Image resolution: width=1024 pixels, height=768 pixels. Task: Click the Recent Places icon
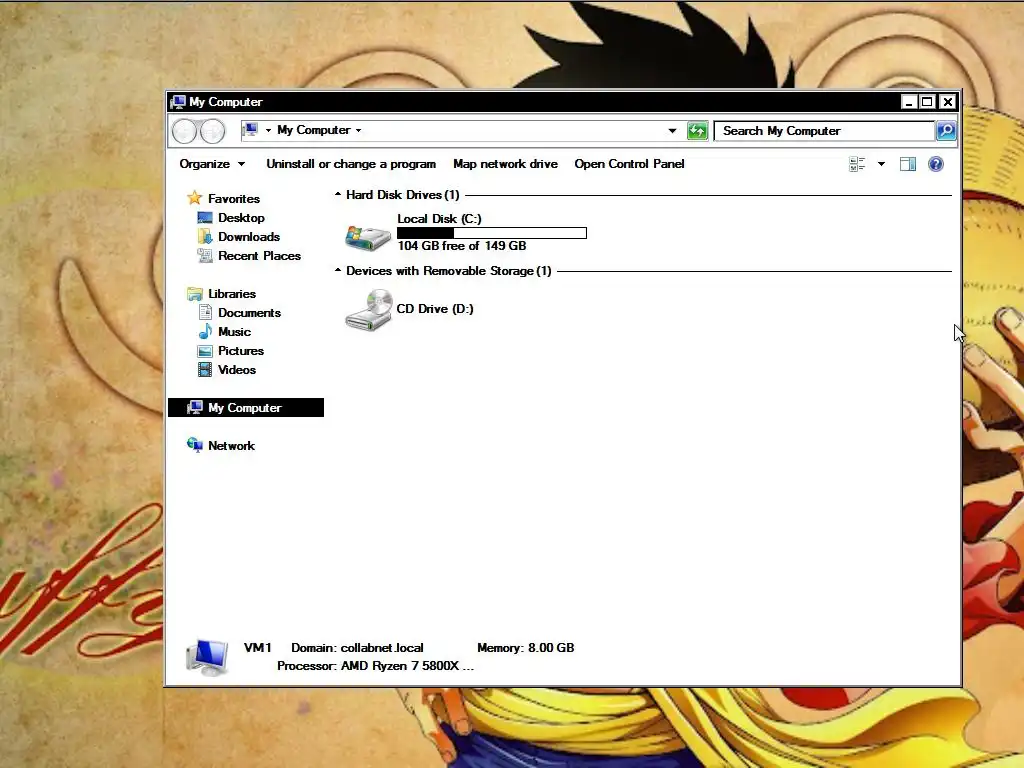click(x=204, y=255)
